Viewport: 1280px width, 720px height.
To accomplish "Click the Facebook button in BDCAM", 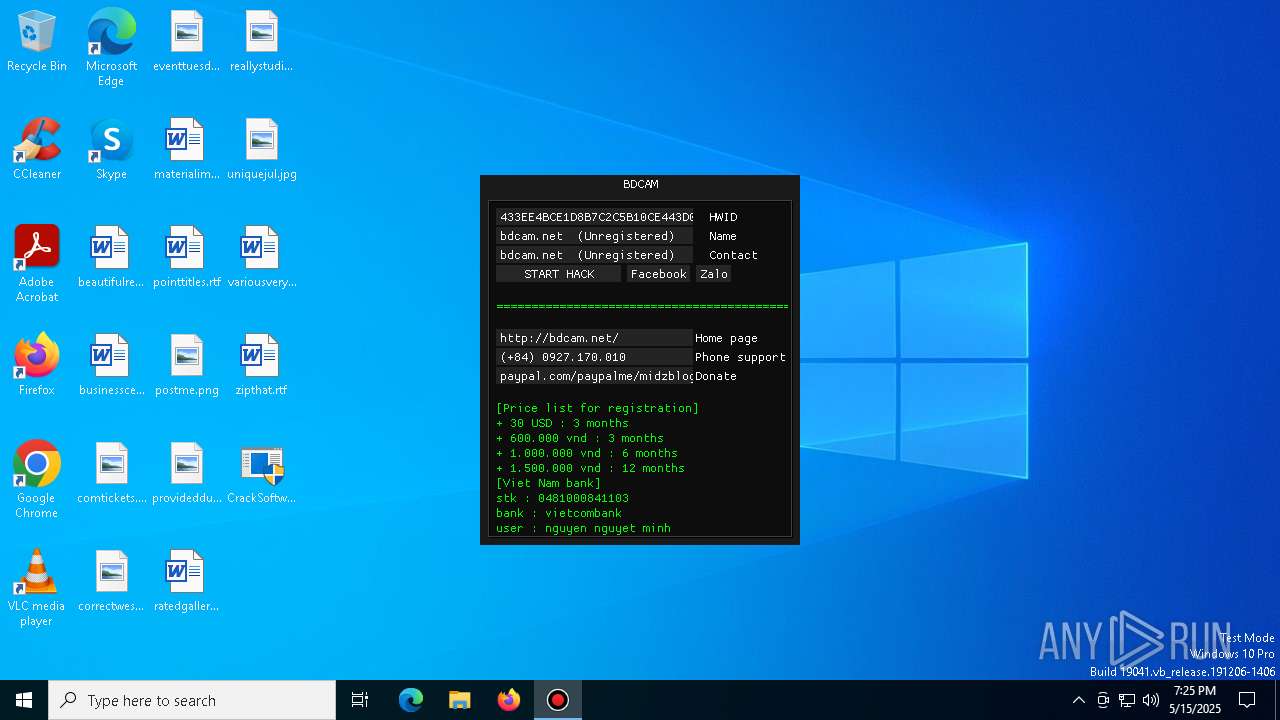I will click(x=658, y=274).
